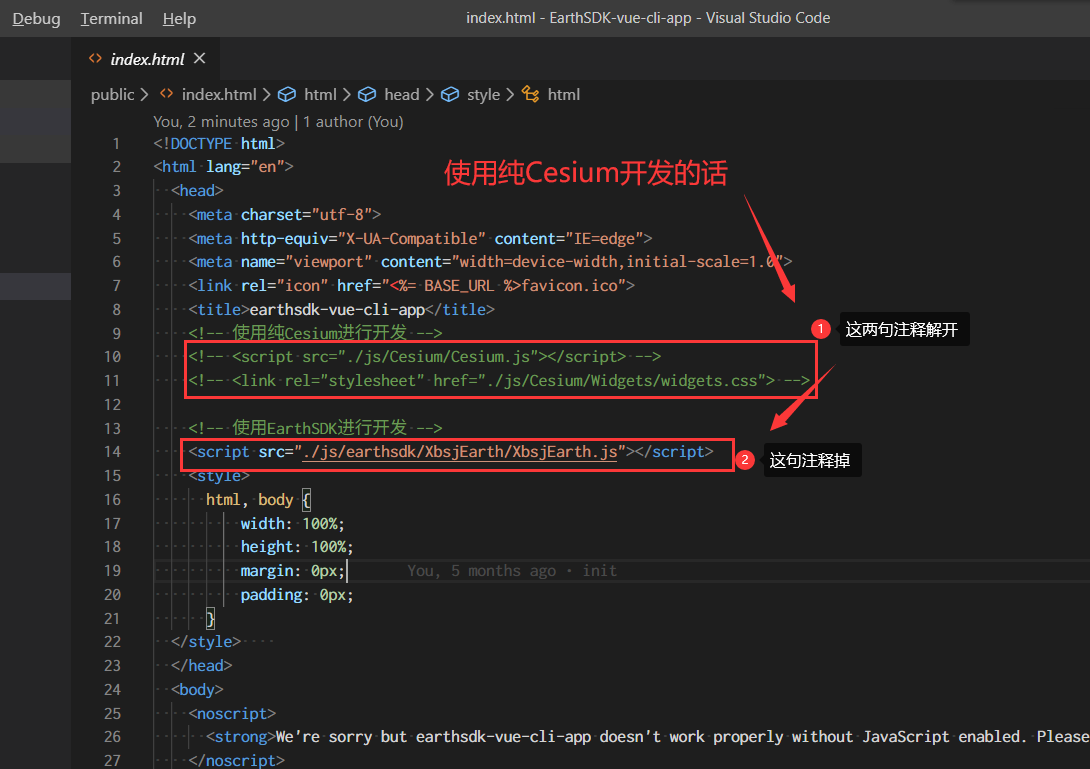Click the '使用纯Cesium进行开发' comment line
1090x769 pixels.
coord(315,333)
